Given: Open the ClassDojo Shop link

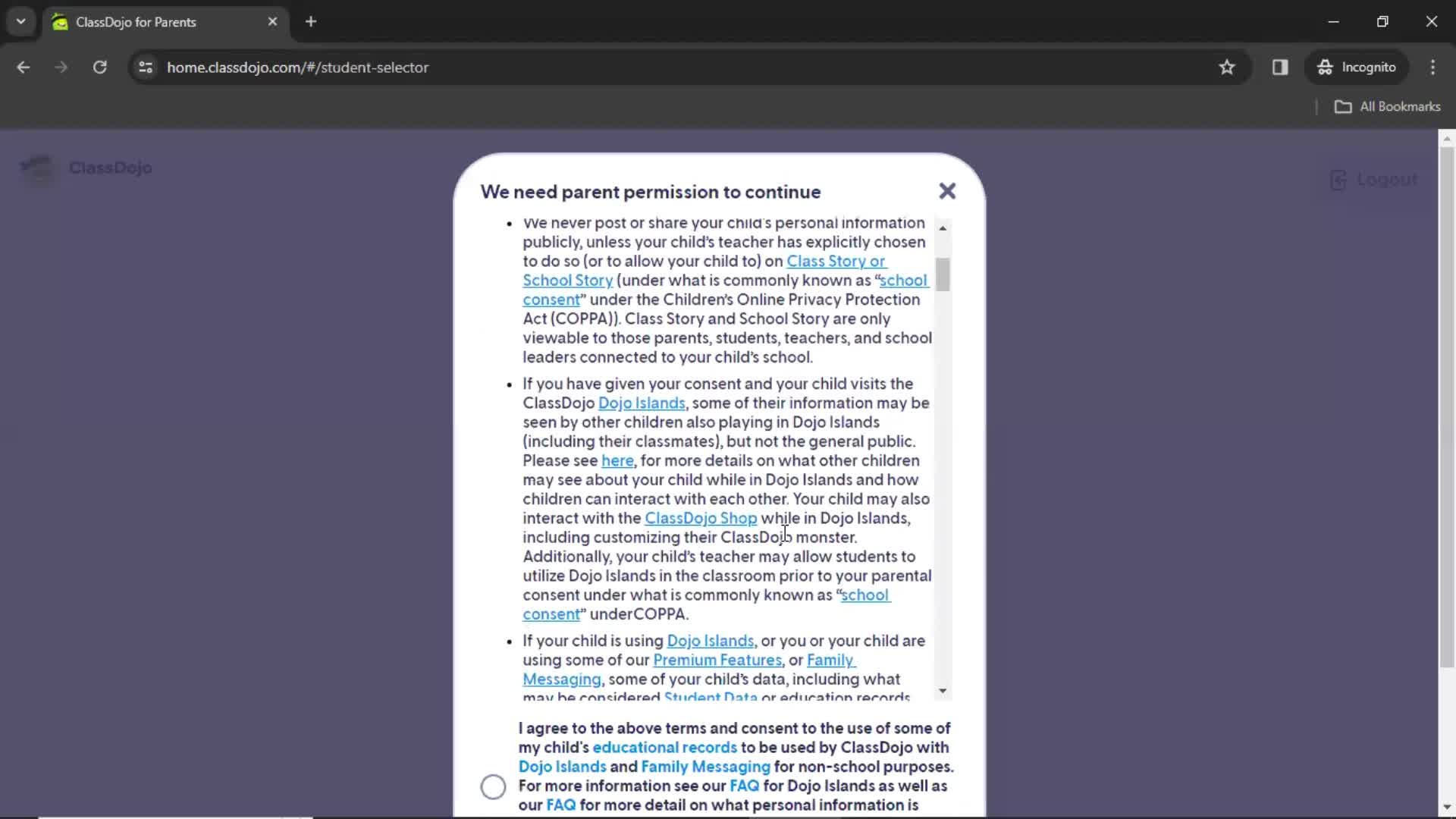Looking at the screenshot, I should click(x=701, y=518).
